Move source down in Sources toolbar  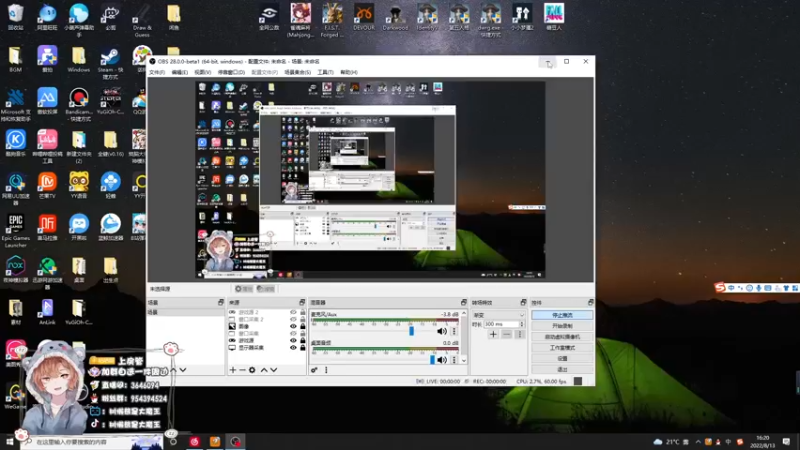[273, 370]
